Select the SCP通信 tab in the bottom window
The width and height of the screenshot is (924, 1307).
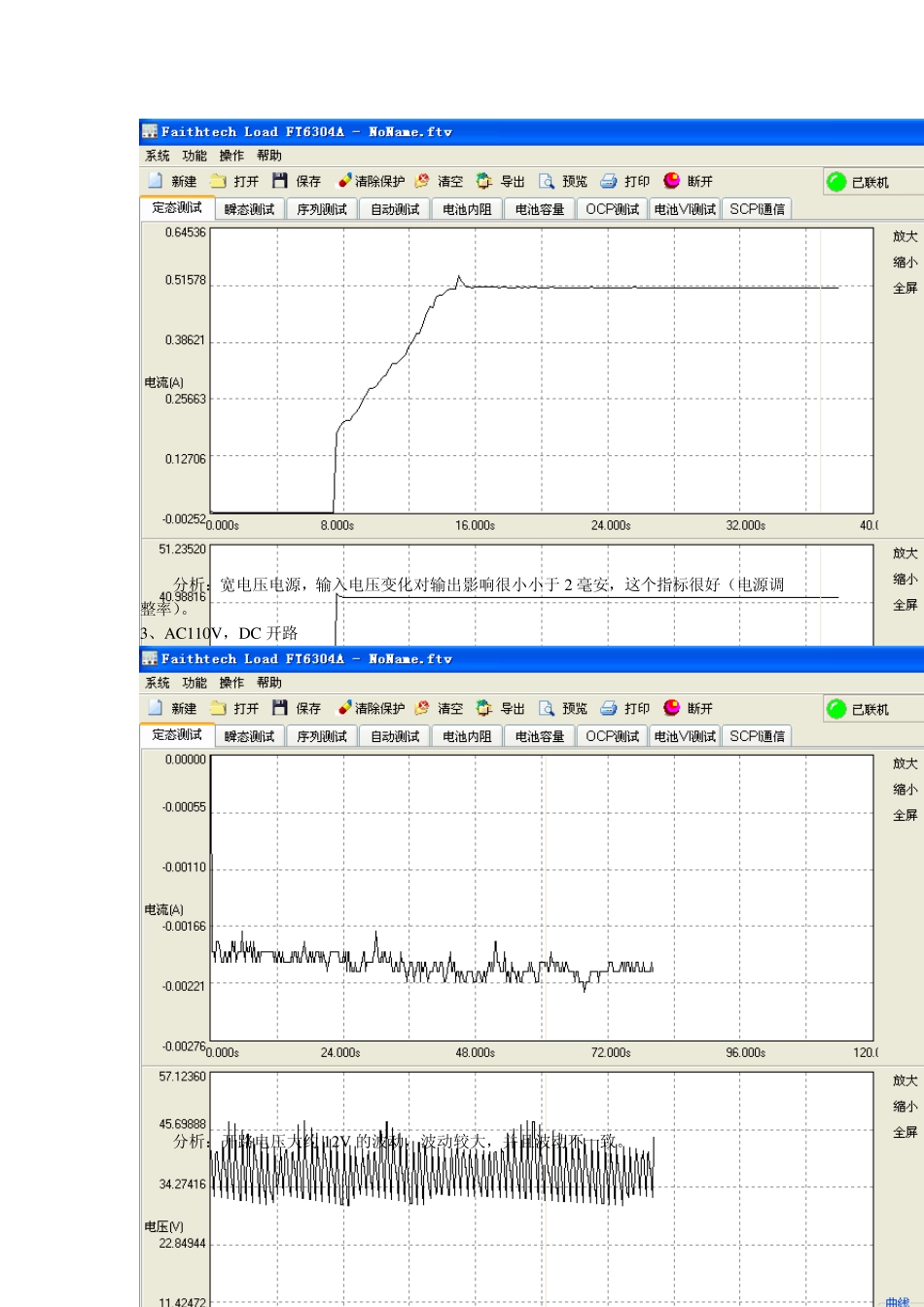(757, 736)
